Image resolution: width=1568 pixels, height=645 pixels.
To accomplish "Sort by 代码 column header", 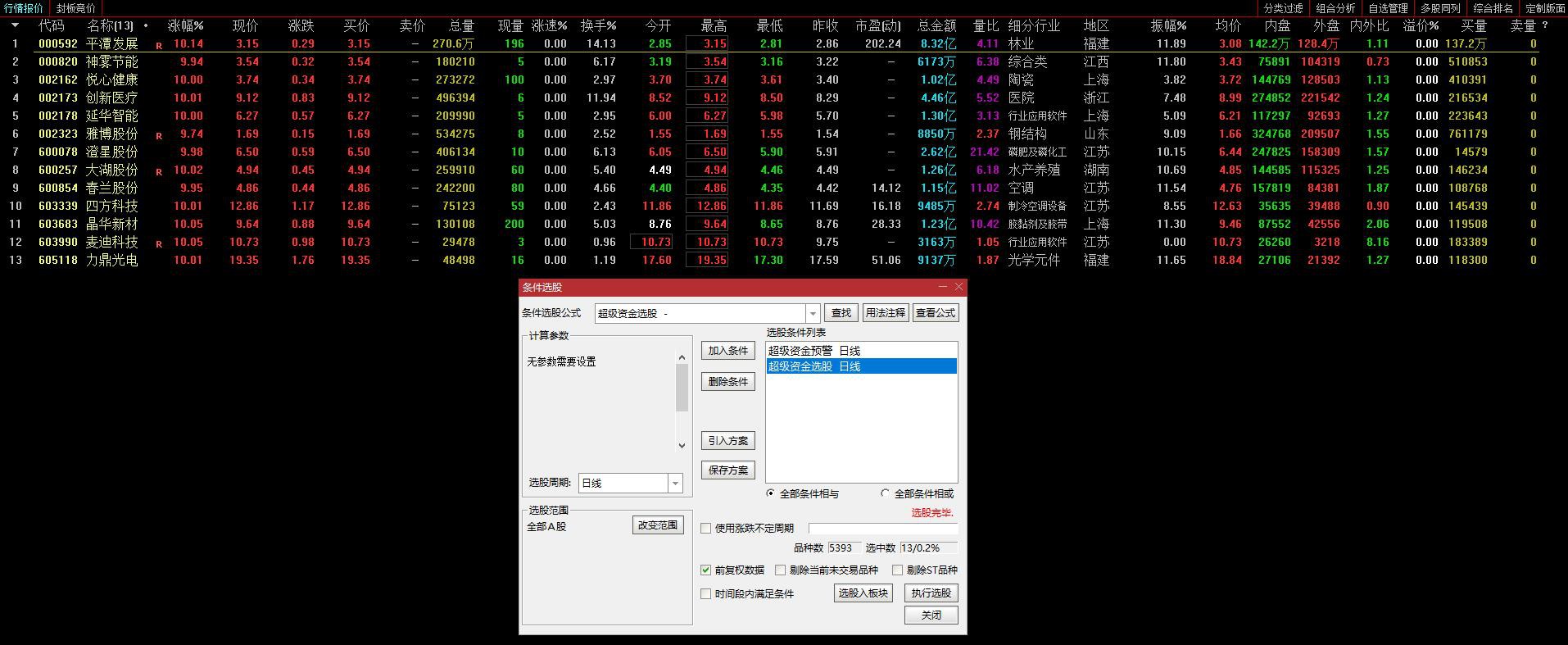I will click(x=51, y=25).
